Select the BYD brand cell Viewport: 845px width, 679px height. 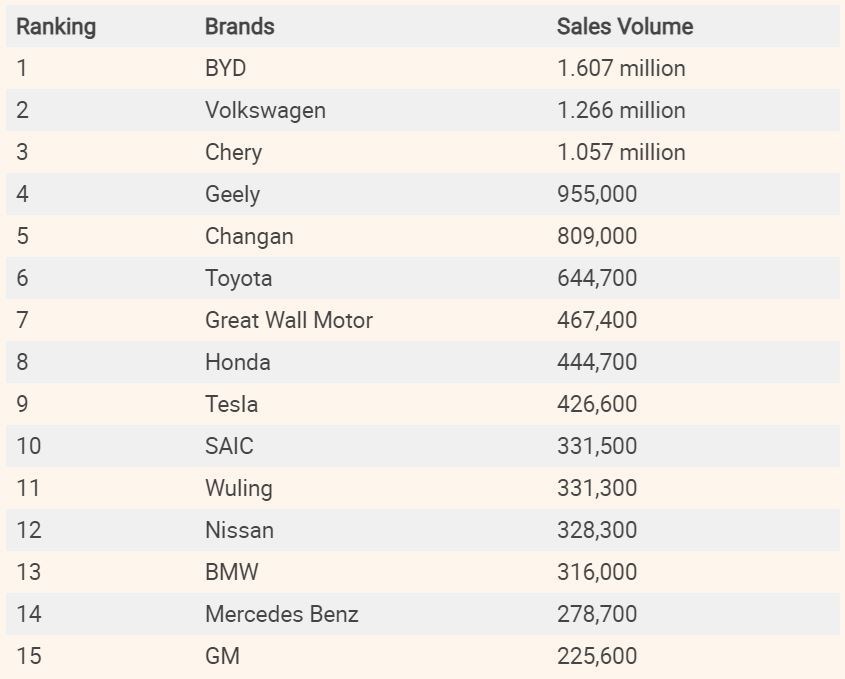coord(225,69)
